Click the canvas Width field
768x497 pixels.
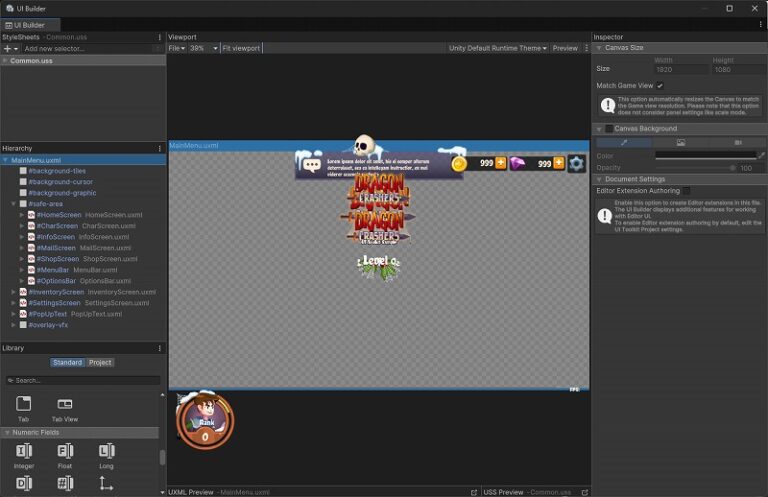(x=681, y=70)
